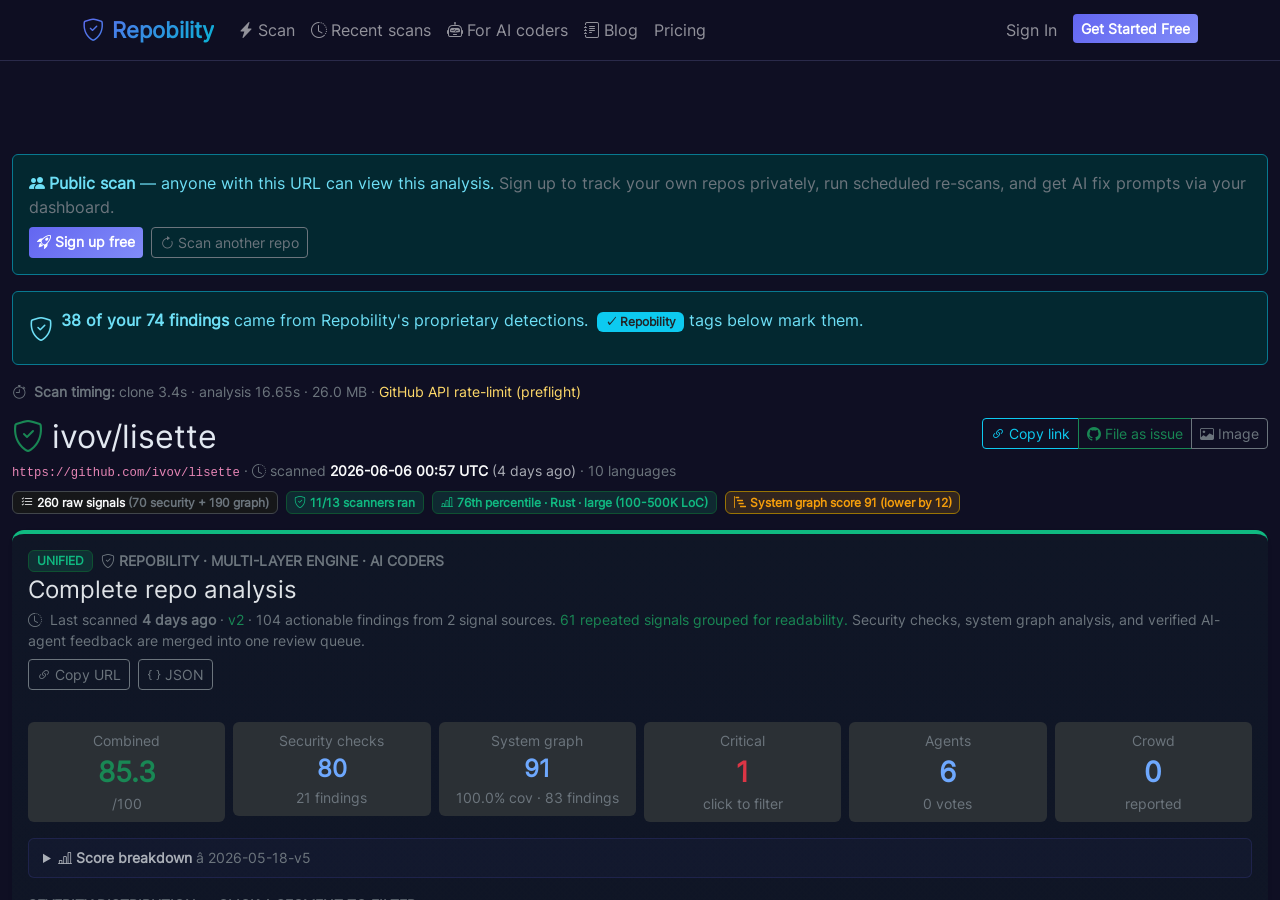Click the green shield beside ivov/lisette
Screen dimensions: 1280x900
(x=28, y=436)
